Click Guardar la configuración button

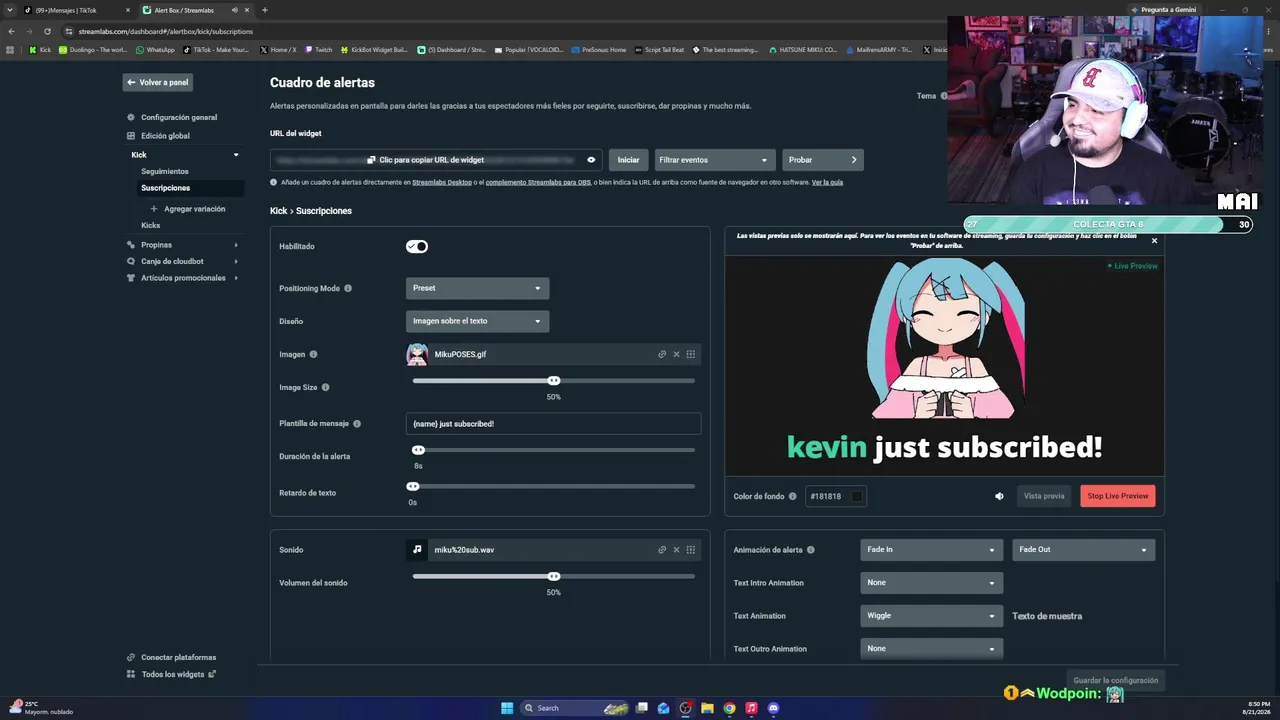[x=1116, y=680]
